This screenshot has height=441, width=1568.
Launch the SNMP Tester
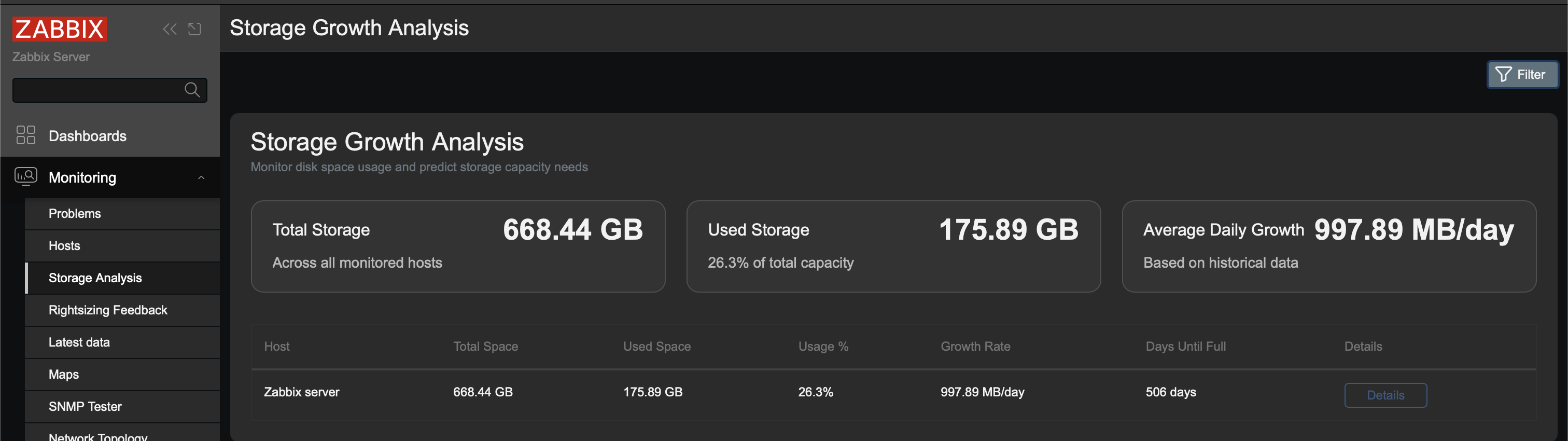85,406
